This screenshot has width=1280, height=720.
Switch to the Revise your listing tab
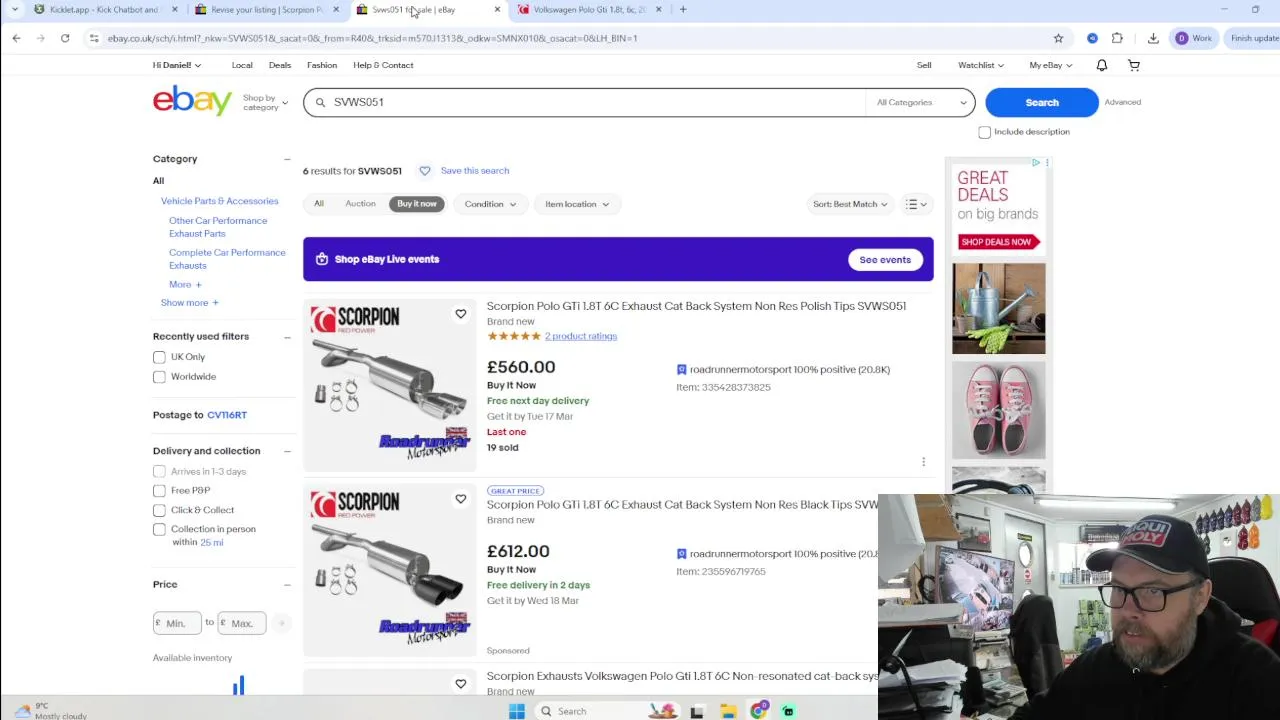click(267, 10)
